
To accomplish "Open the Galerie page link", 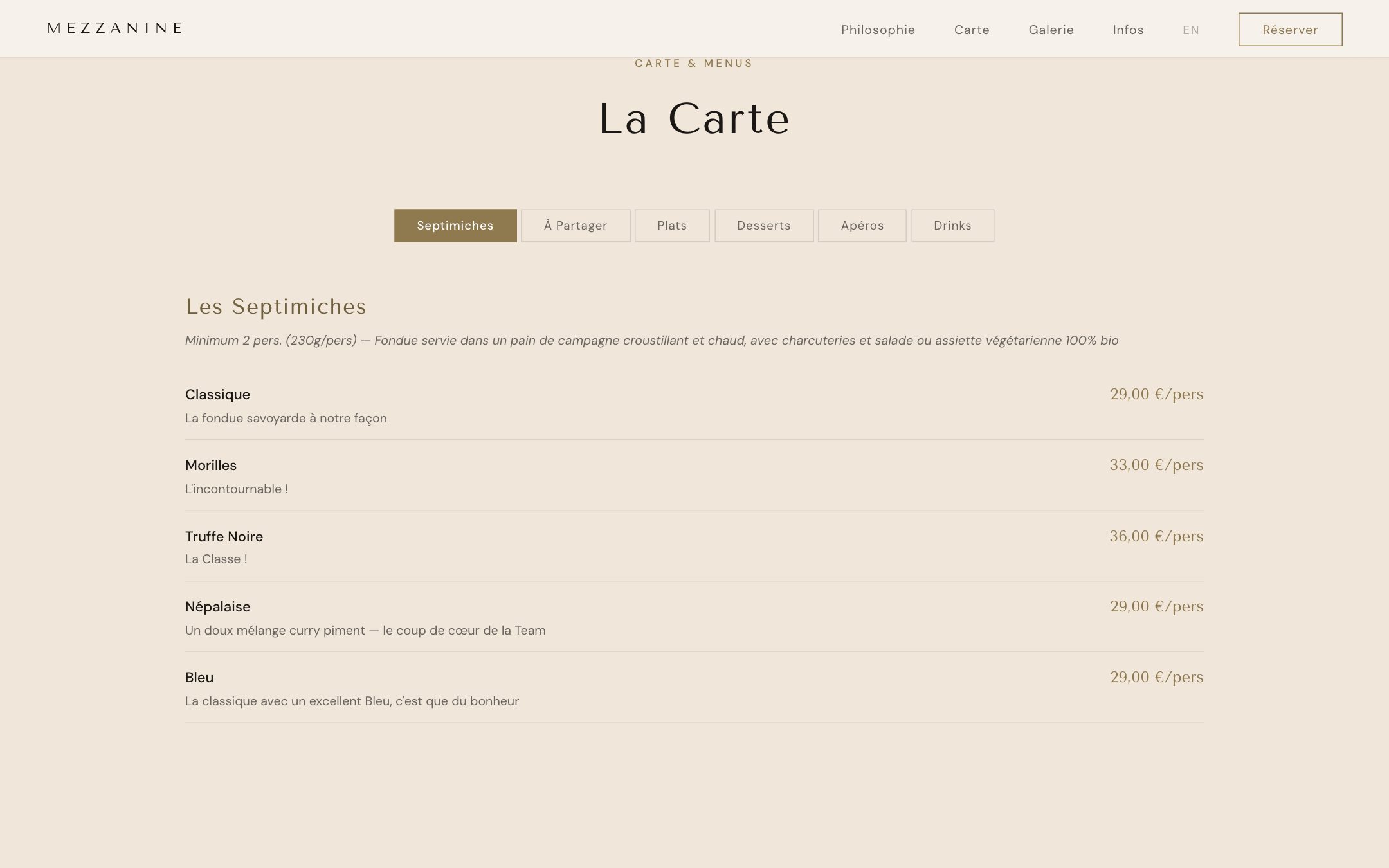I will pyautogui.click(x=1051, y=30).
